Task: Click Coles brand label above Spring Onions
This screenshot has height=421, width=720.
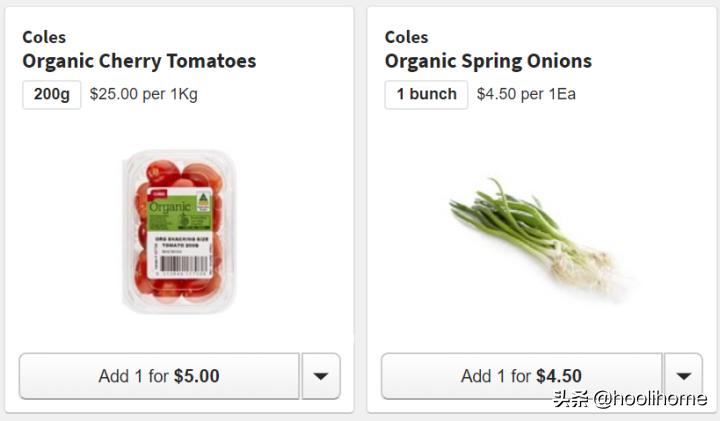Action: pyautogui.click(x=406, y=37)
